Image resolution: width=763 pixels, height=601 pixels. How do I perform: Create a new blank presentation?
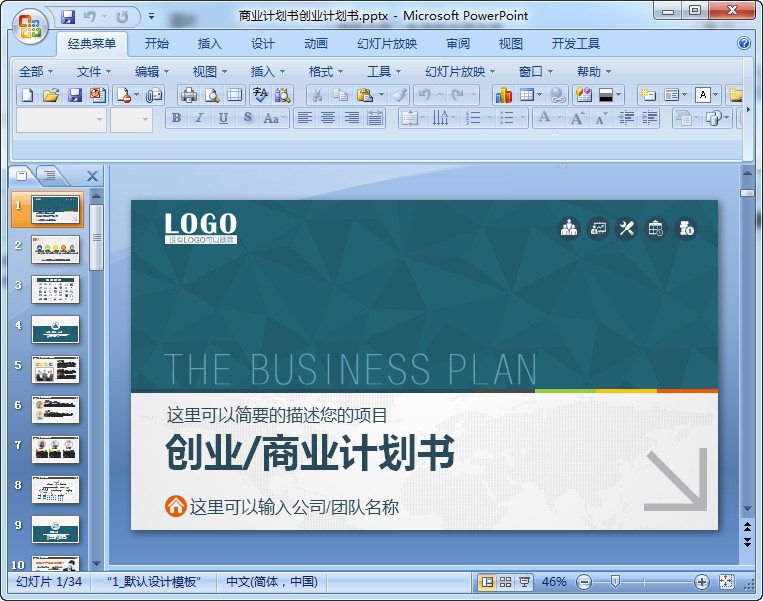[x=28, y=95]
